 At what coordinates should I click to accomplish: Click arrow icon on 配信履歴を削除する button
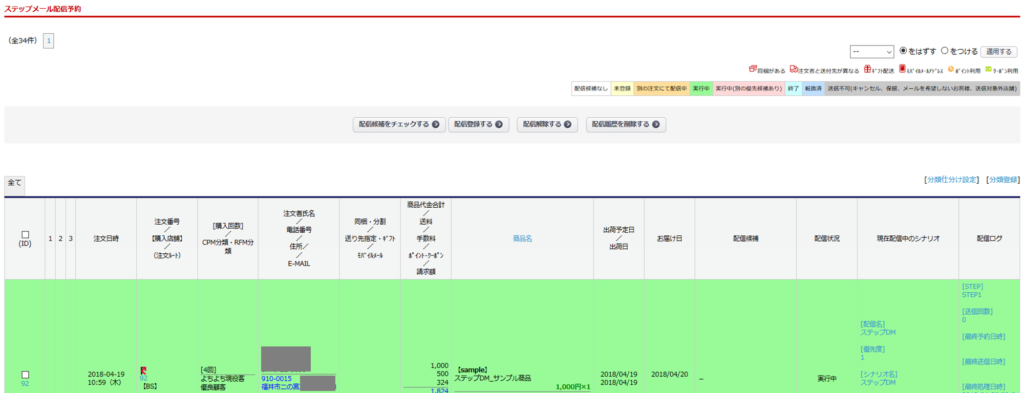click(655, 124)
